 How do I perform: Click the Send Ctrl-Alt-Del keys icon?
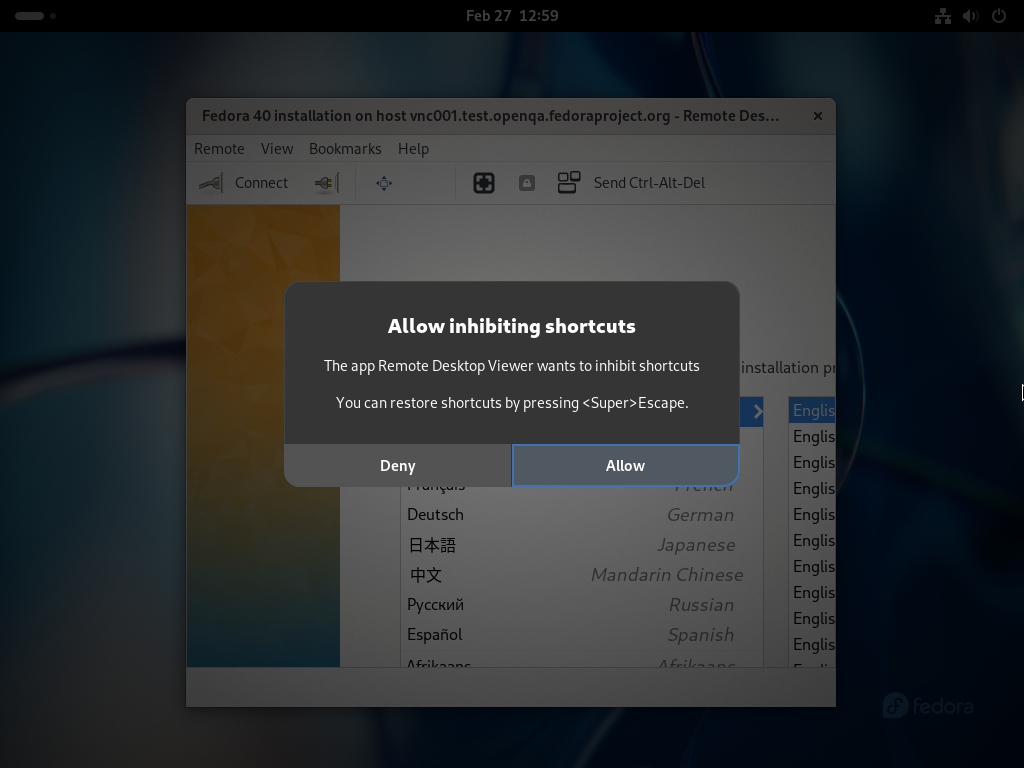[569, 183]
